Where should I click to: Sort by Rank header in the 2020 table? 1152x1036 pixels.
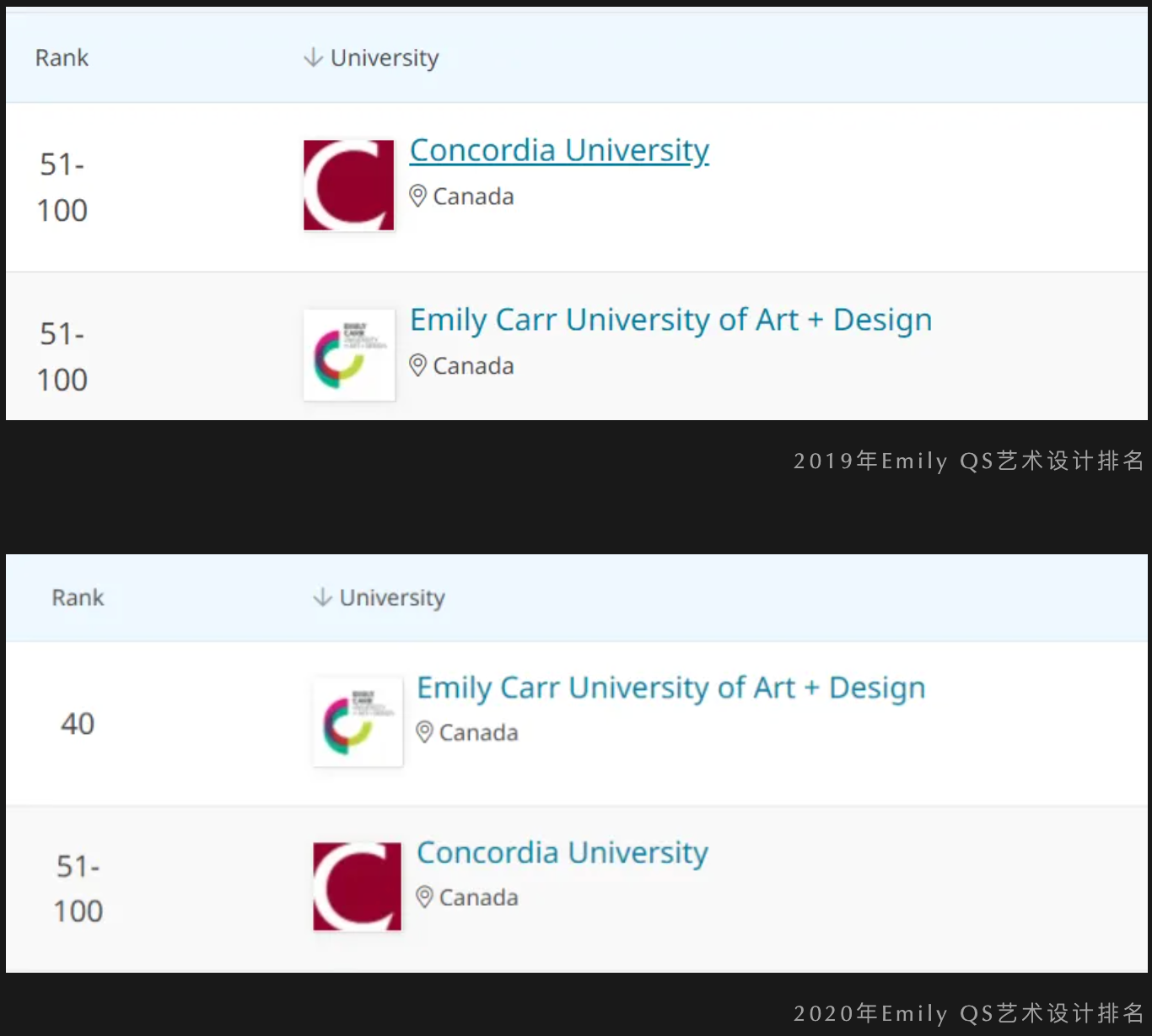point(78,597)
